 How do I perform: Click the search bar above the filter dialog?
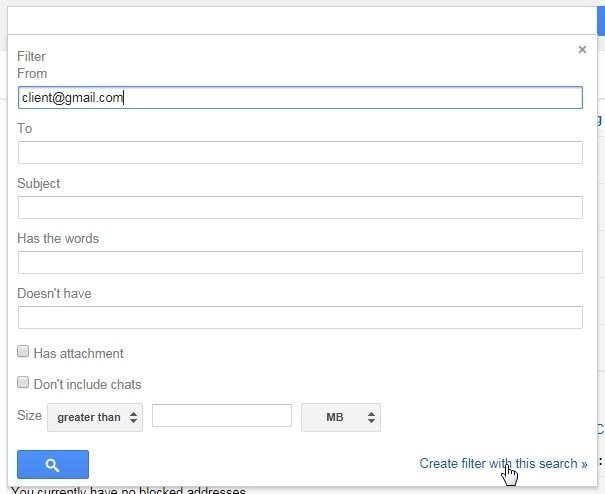coord(300,18)
